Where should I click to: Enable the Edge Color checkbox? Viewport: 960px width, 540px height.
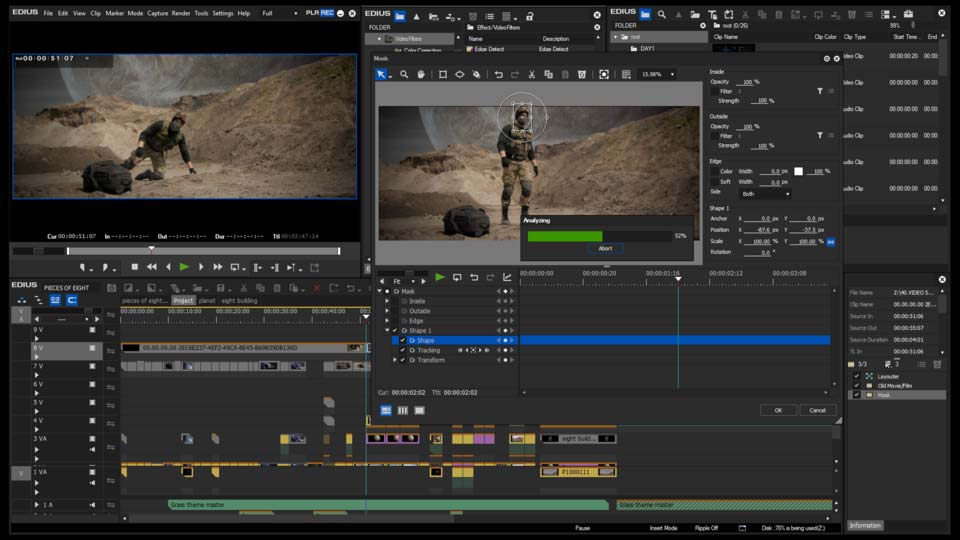[x=714, y=171]
